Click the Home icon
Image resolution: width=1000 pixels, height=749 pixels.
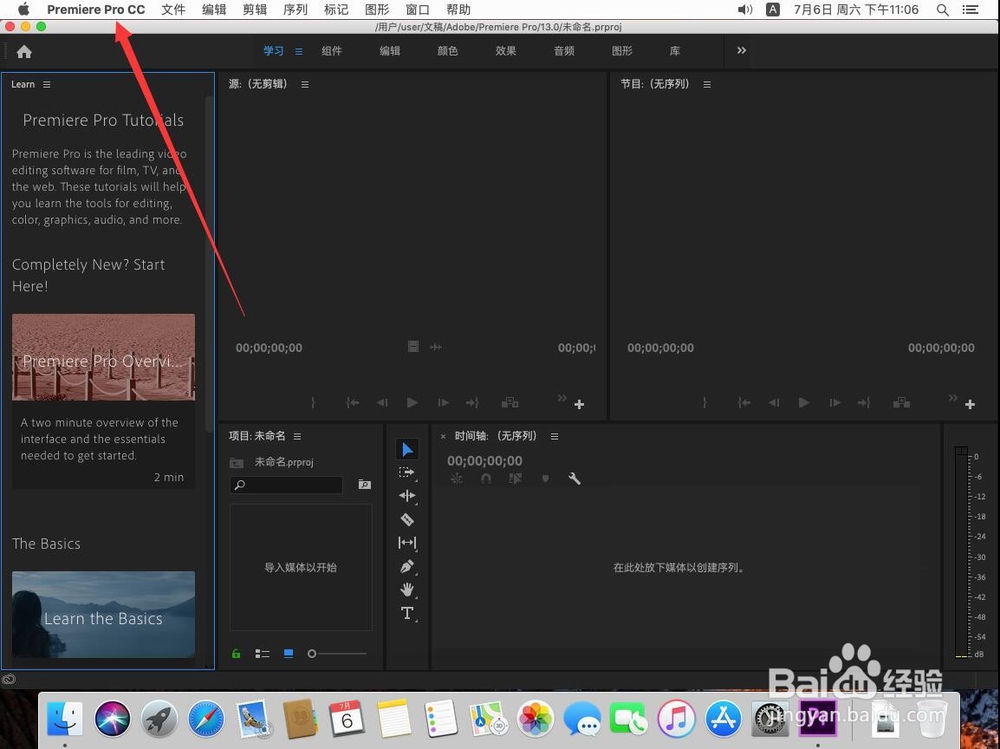click(24, 52)
